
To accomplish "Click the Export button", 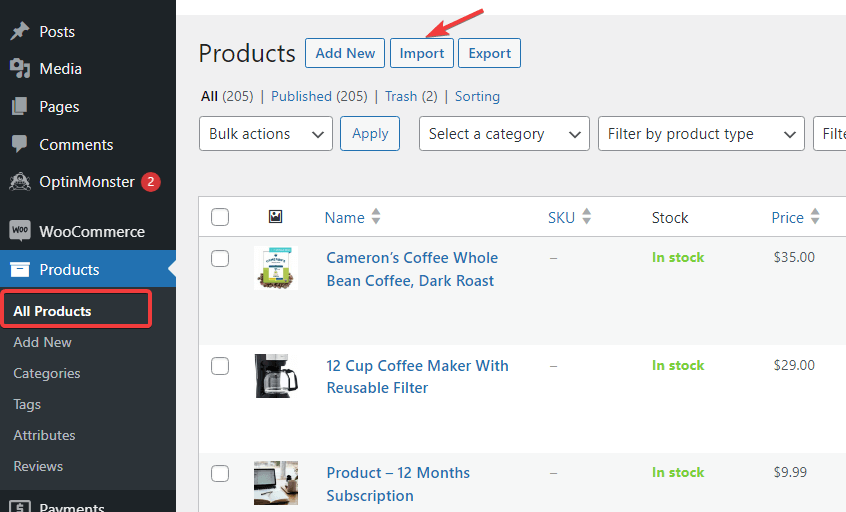I will [489, 53].
